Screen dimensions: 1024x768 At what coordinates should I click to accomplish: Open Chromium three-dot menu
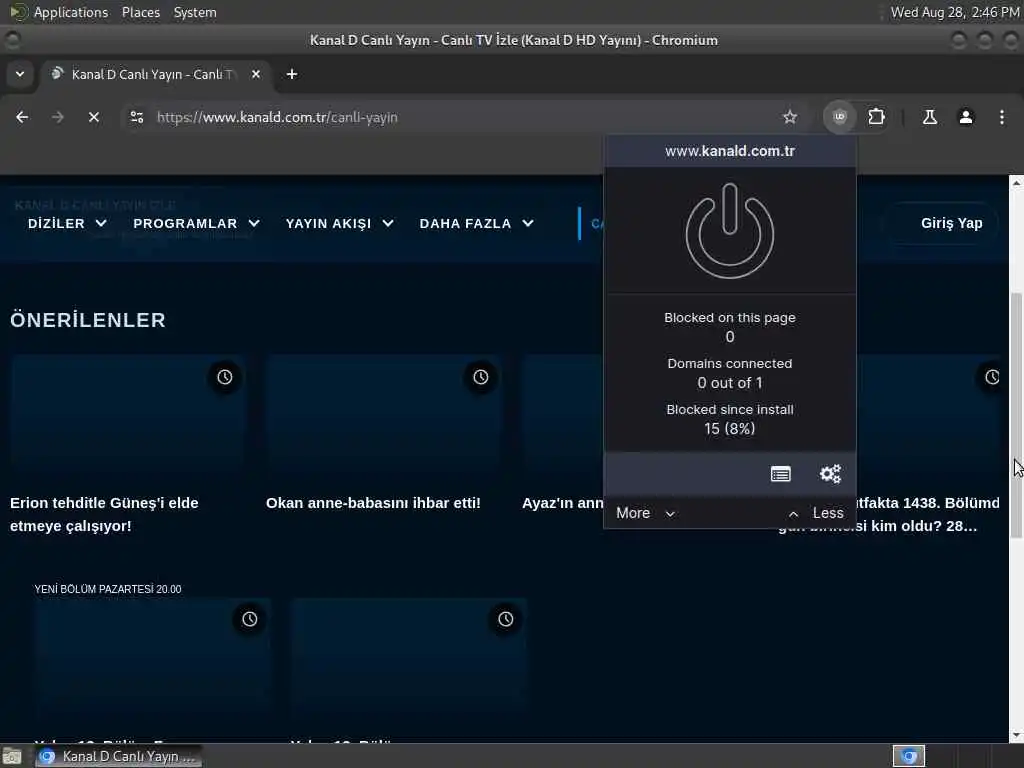[x=1002, y=117]
